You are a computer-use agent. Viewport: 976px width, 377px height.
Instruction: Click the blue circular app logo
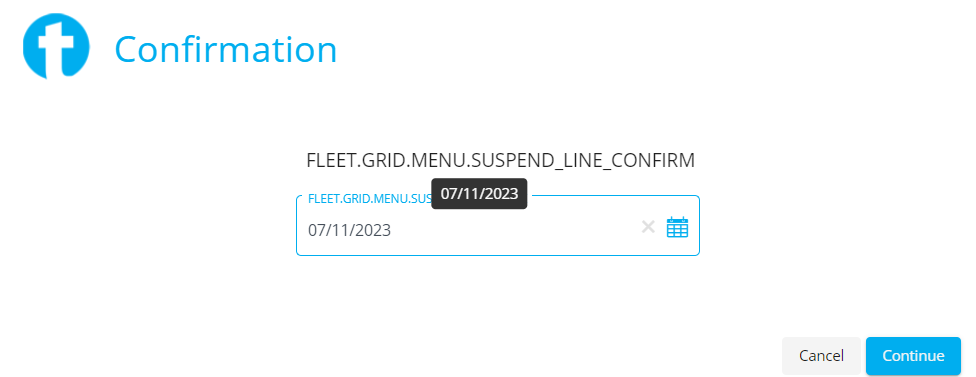(56, 47)
